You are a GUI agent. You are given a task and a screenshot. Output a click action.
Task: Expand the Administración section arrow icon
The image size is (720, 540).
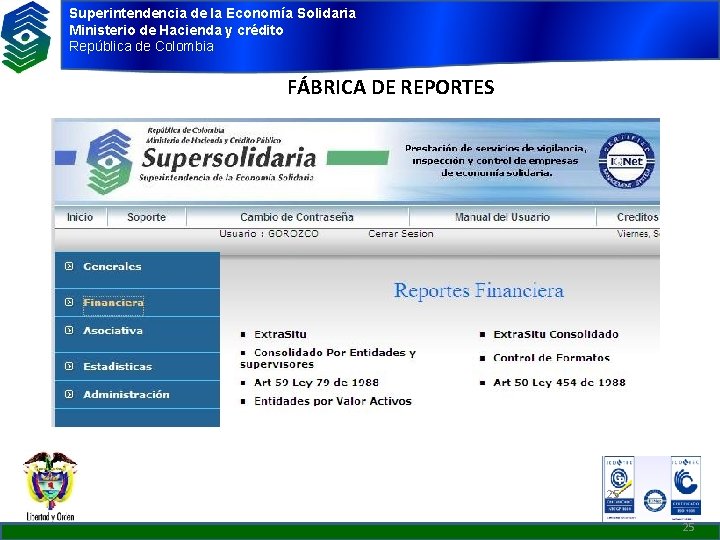point(69,394)
